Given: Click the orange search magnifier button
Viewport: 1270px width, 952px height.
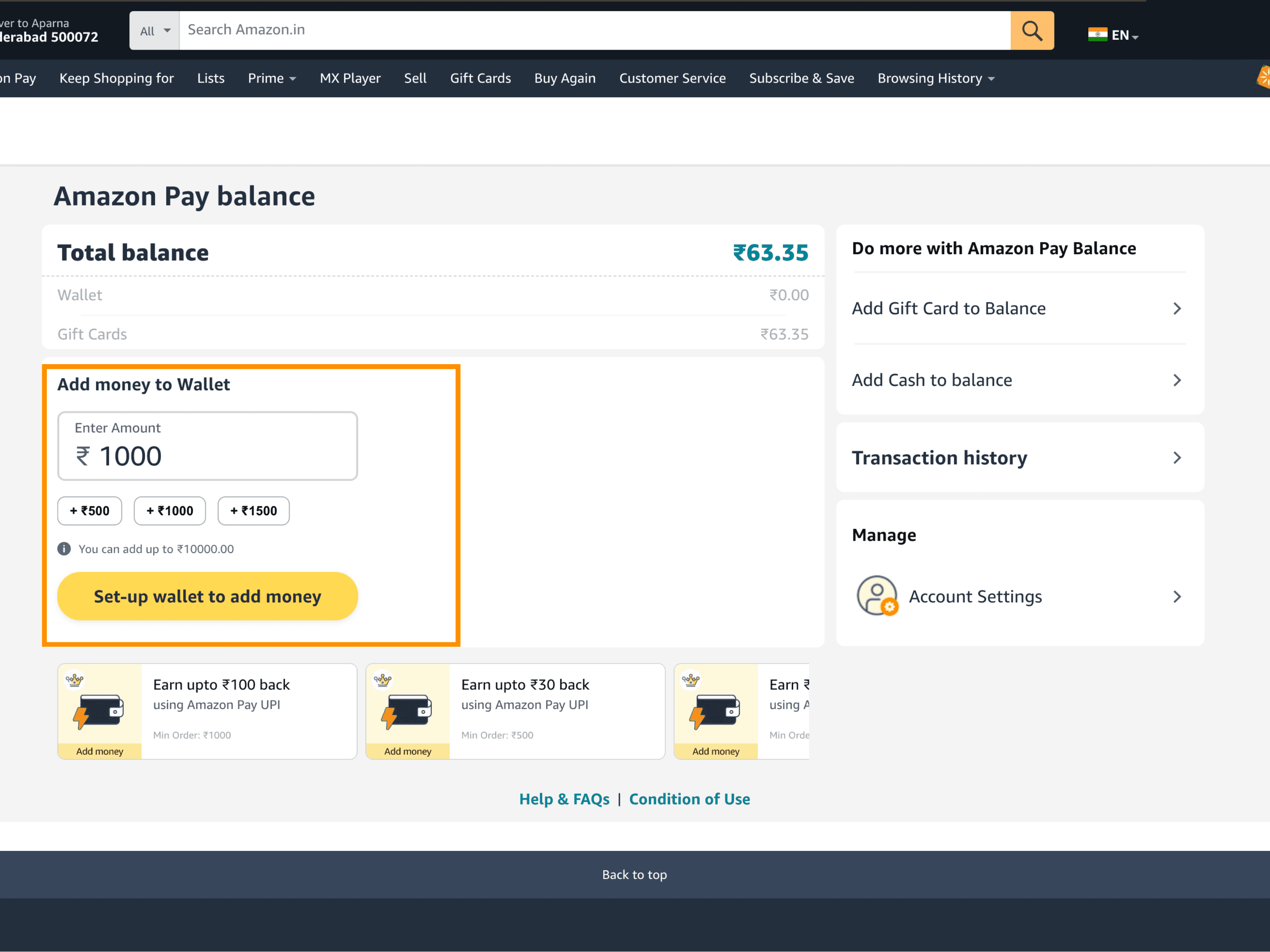Looking at the screenshot, I should [x=1032, y=31].
